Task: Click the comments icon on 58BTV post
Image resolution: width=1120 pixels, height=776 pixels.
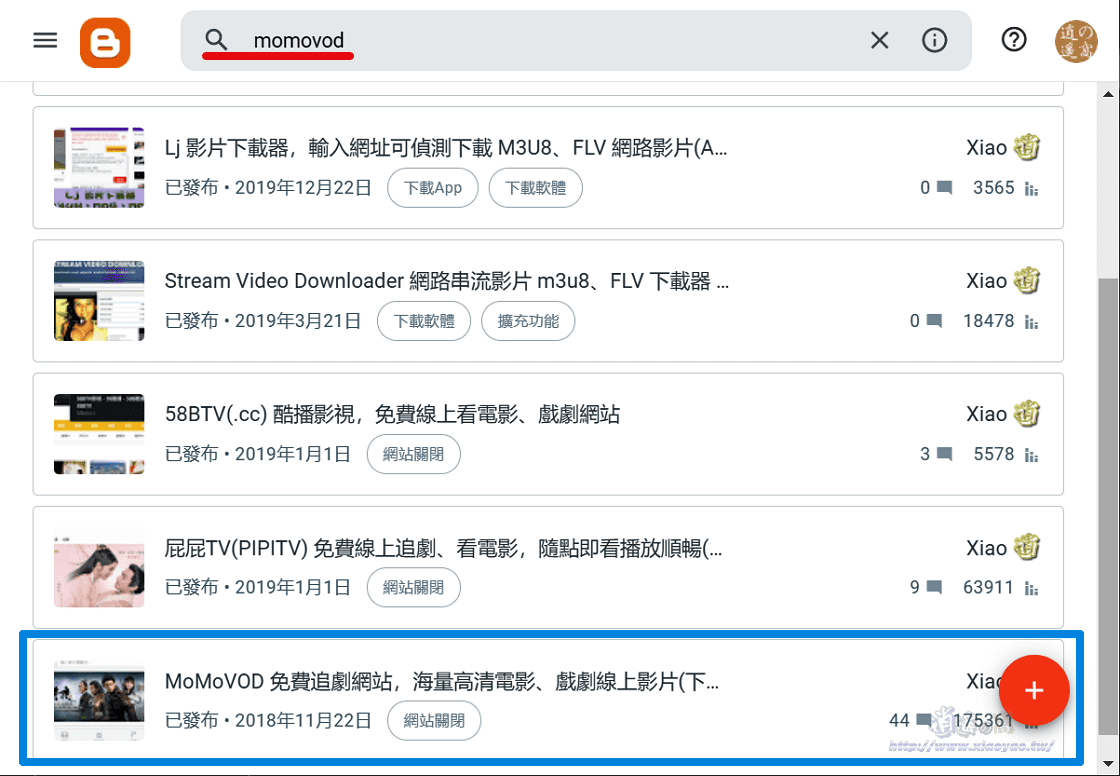Action: coord(944,454)
